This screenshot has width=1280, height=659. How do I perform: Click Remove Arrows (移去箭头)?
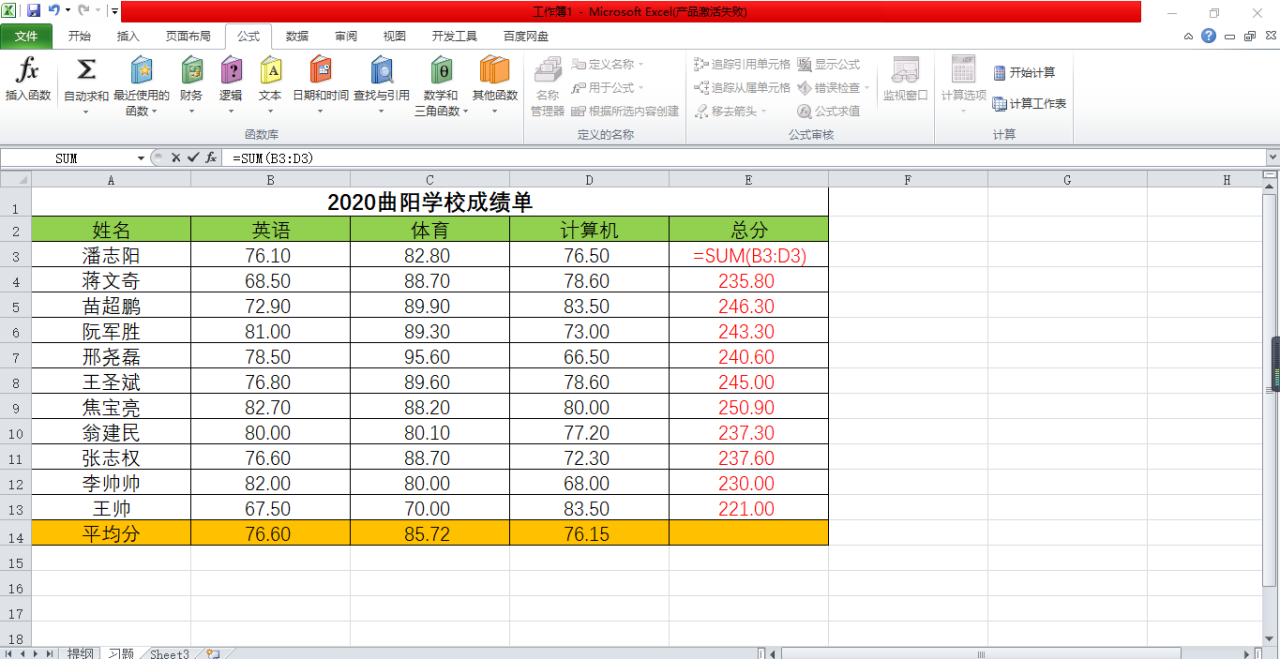(x=732, y=111)
